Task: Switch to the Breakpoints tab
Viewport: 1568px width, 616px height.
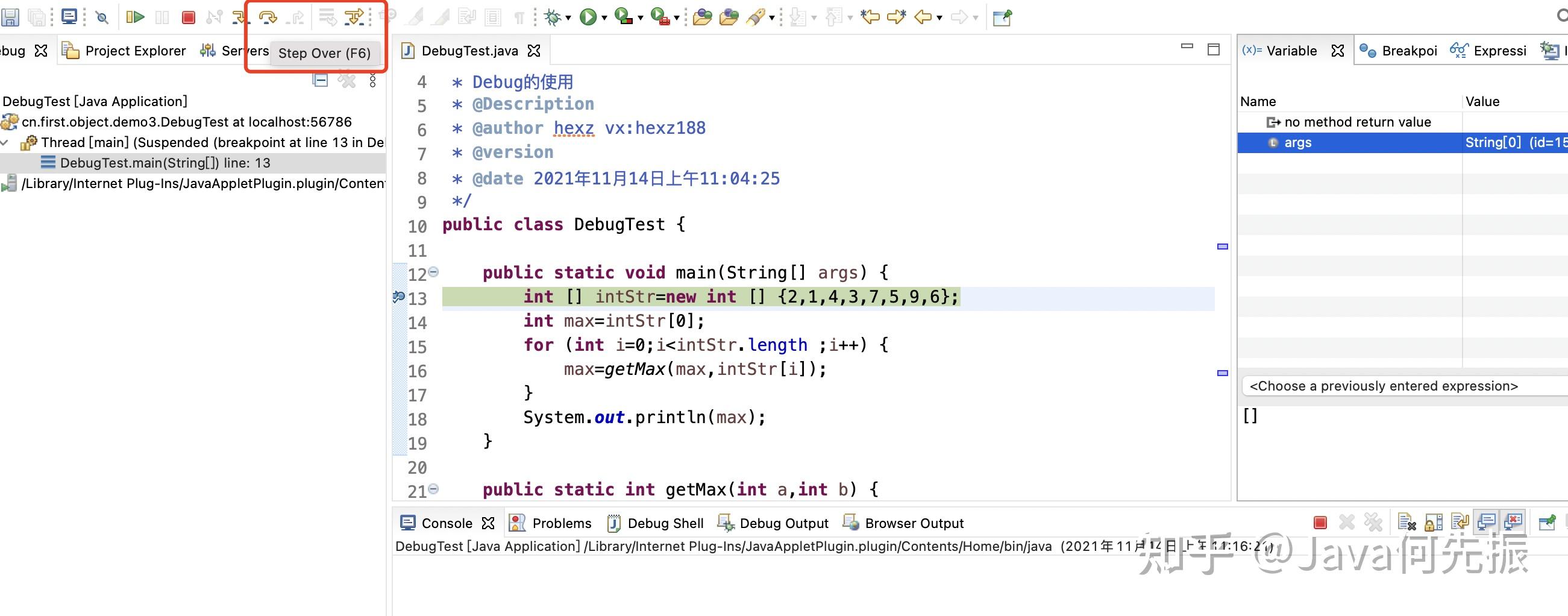Action: (x=1398, y=51)
